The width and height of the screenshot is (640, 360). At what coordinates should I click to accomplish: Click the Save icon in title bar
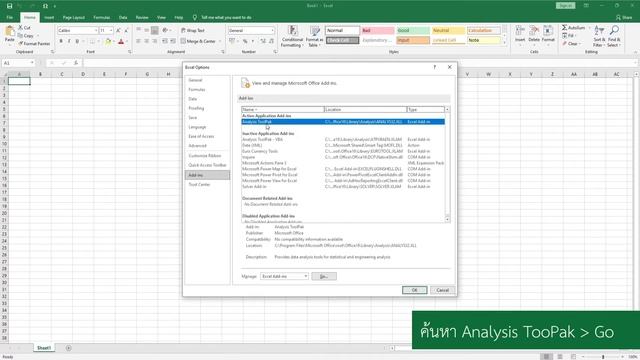9,6
